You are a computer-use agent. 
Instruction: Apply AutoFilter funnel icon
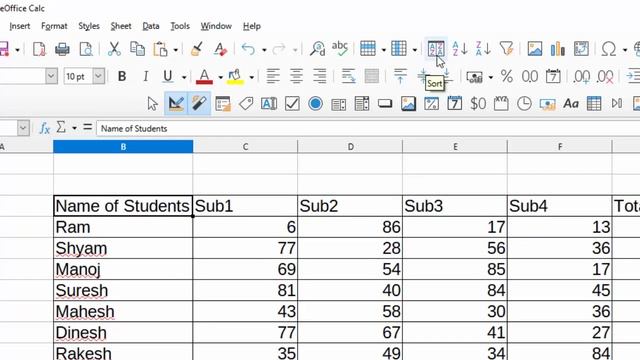coord(507,49)
